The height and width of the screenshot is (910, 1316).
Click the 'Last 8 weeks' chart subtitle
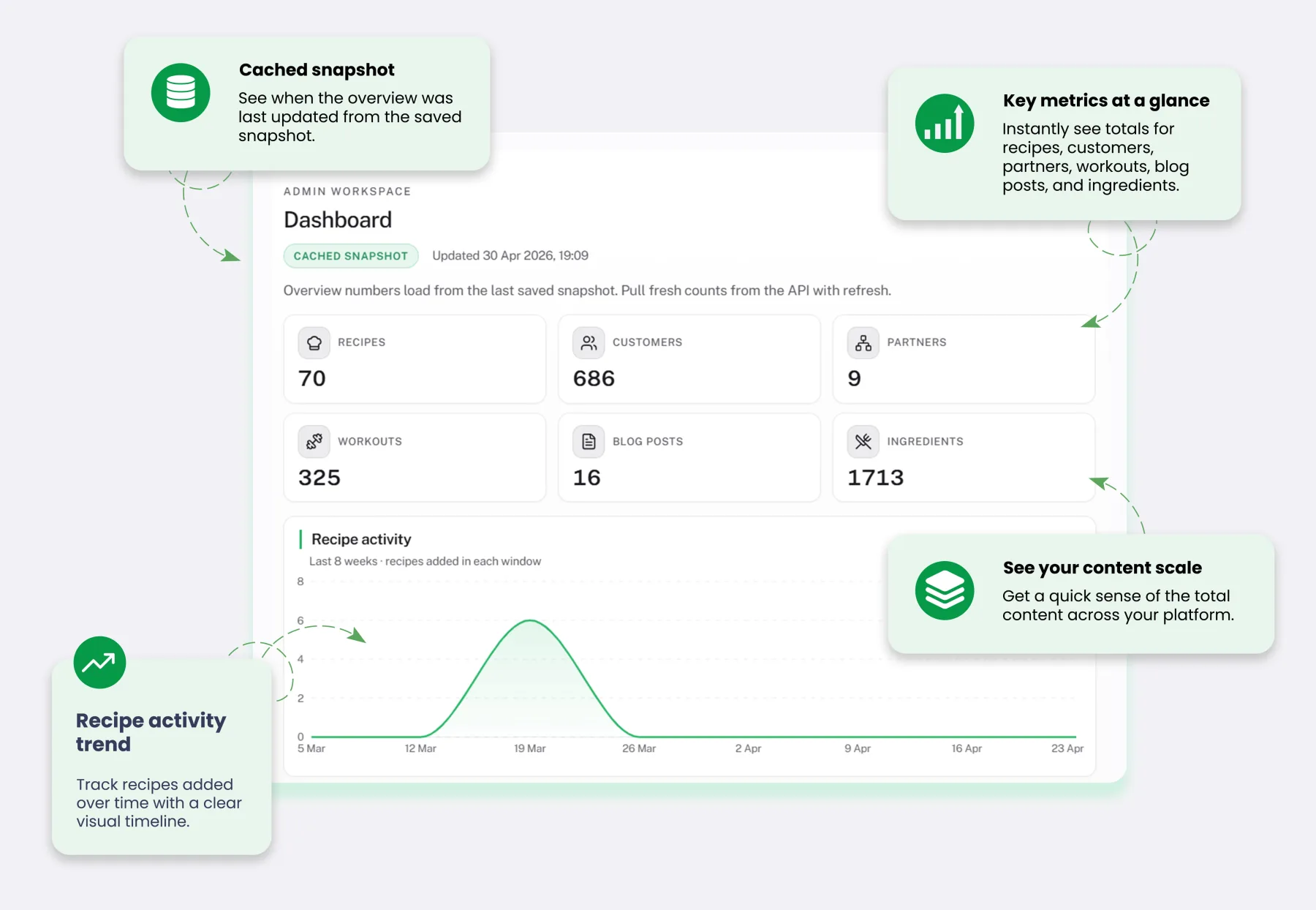click(x=425, y=562)
